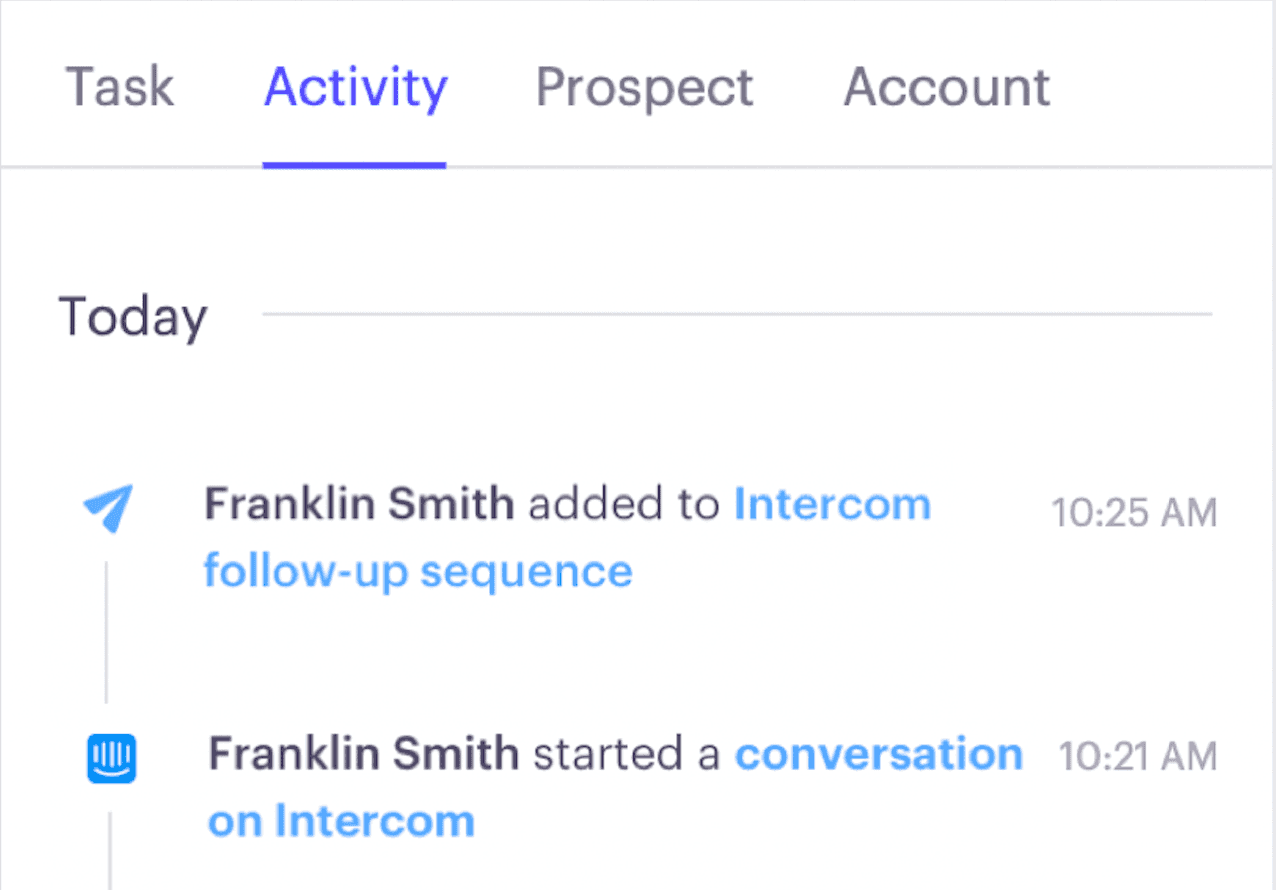1276x890 pixels.
Task: Click the blue Intercom logo icon
Action: point(110,758)
